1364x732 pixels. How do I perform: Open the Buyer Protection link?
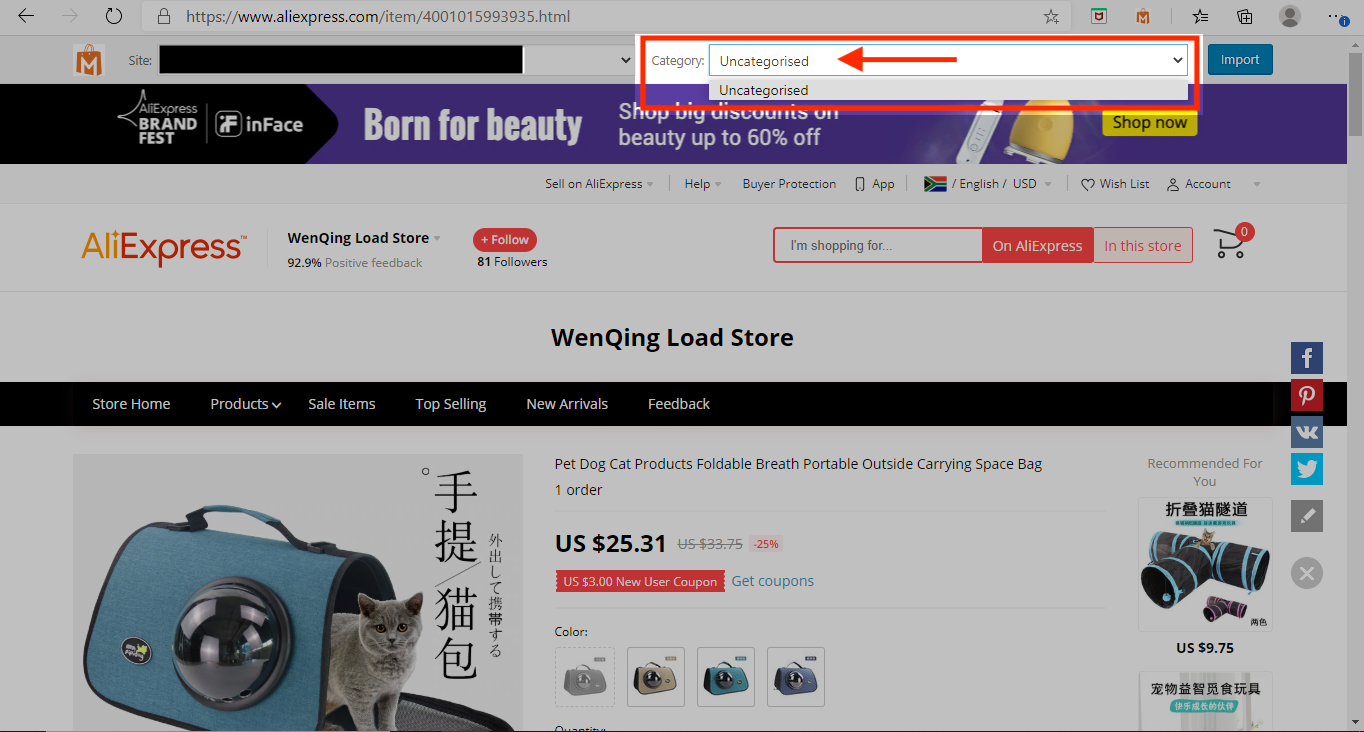(x=789, y=184)
